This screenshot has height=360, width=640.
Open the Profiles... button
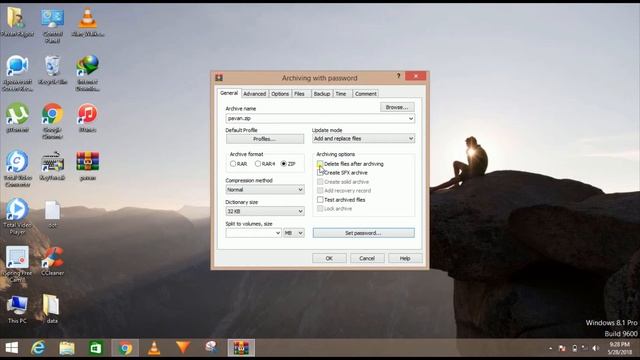[265, 139]
